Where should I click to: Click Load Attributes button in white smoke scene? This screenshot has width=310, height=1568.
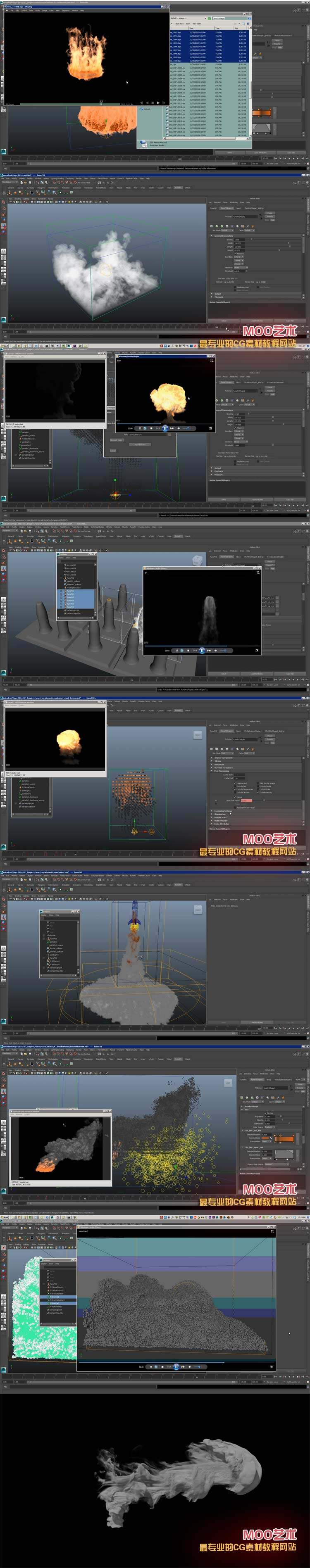click(256, 321)
